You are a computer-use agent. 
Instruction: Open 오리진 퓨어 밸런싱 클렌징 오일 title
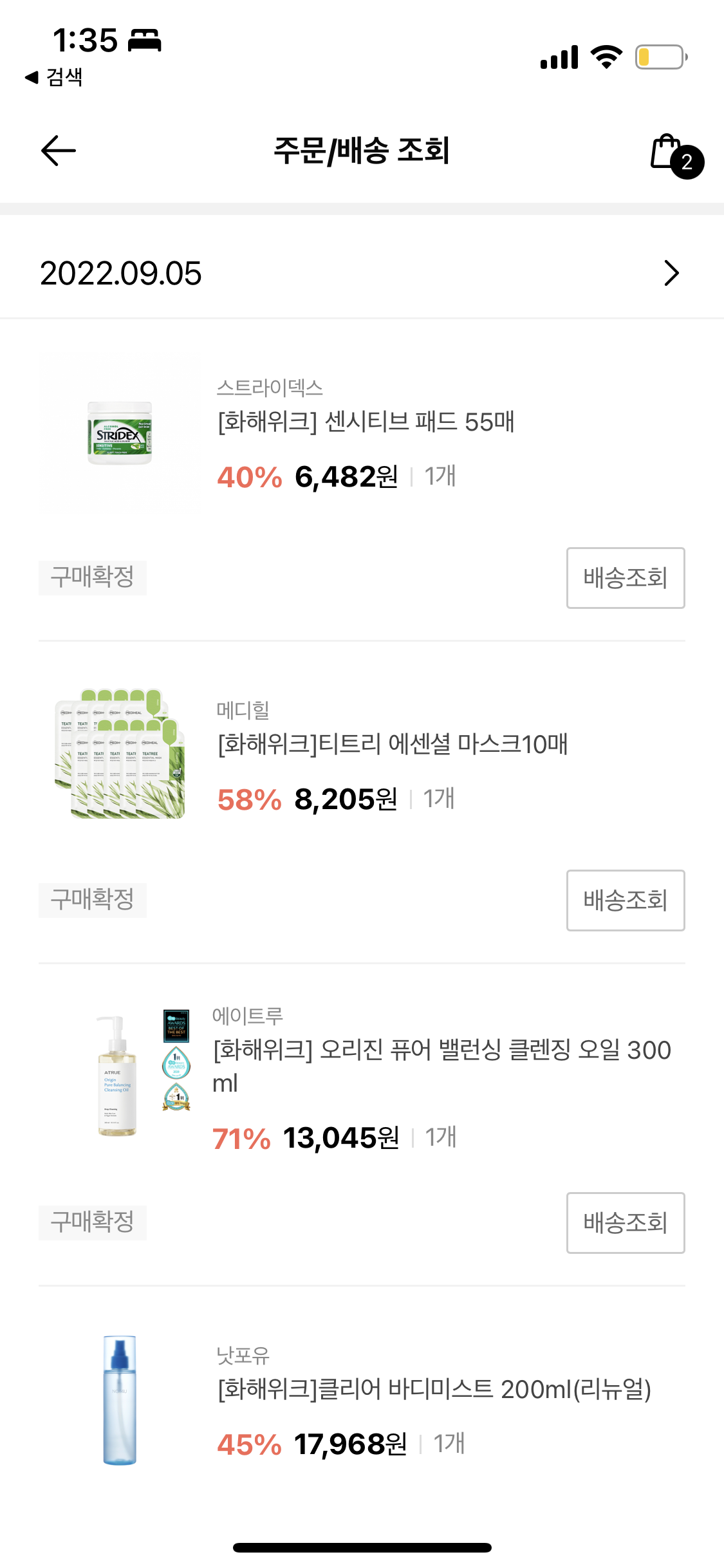[441, 1050]
